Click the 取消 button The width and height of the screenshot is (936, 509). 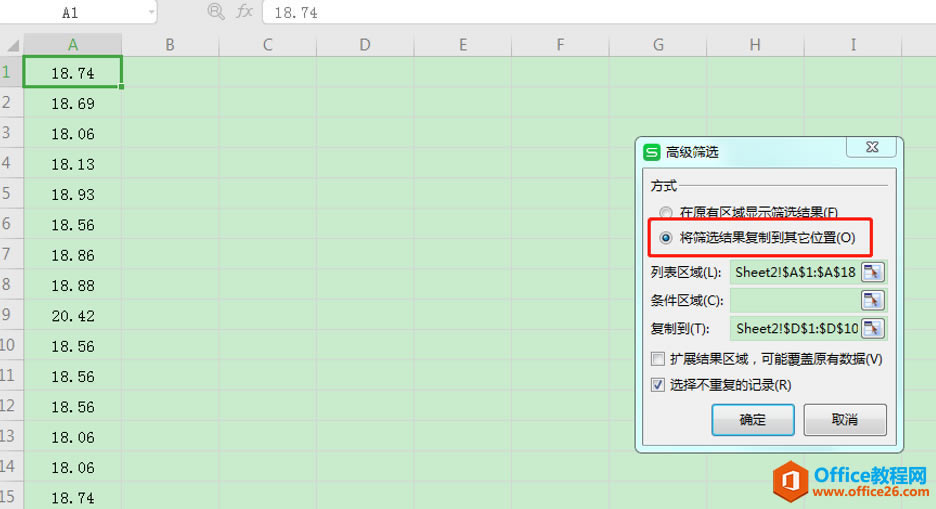[x=845, y=419]
